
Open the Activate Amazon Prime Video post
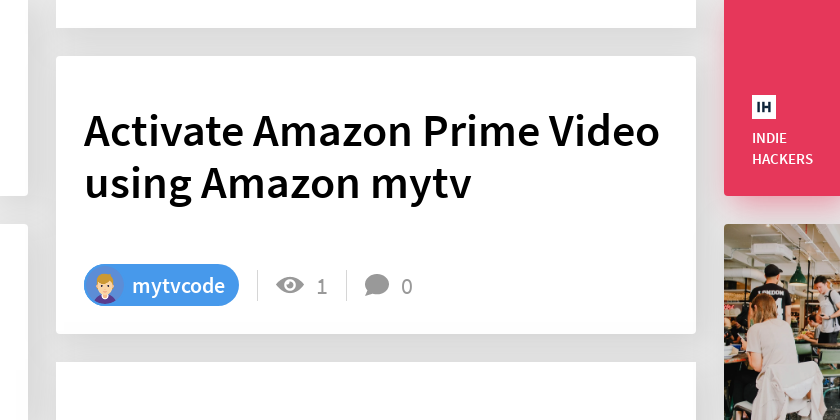pos(376,194)
